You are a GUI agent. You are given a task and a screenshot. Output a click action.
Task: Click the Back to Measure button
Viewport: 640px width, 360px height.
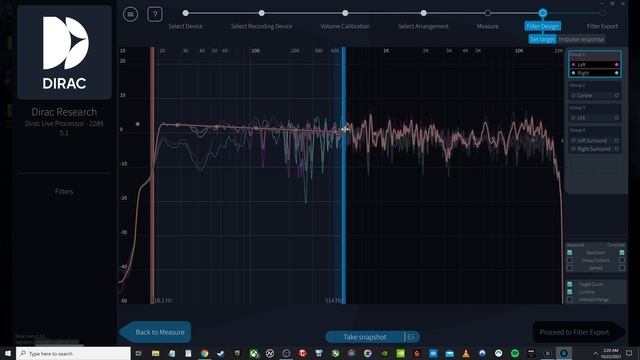(156, 332)
